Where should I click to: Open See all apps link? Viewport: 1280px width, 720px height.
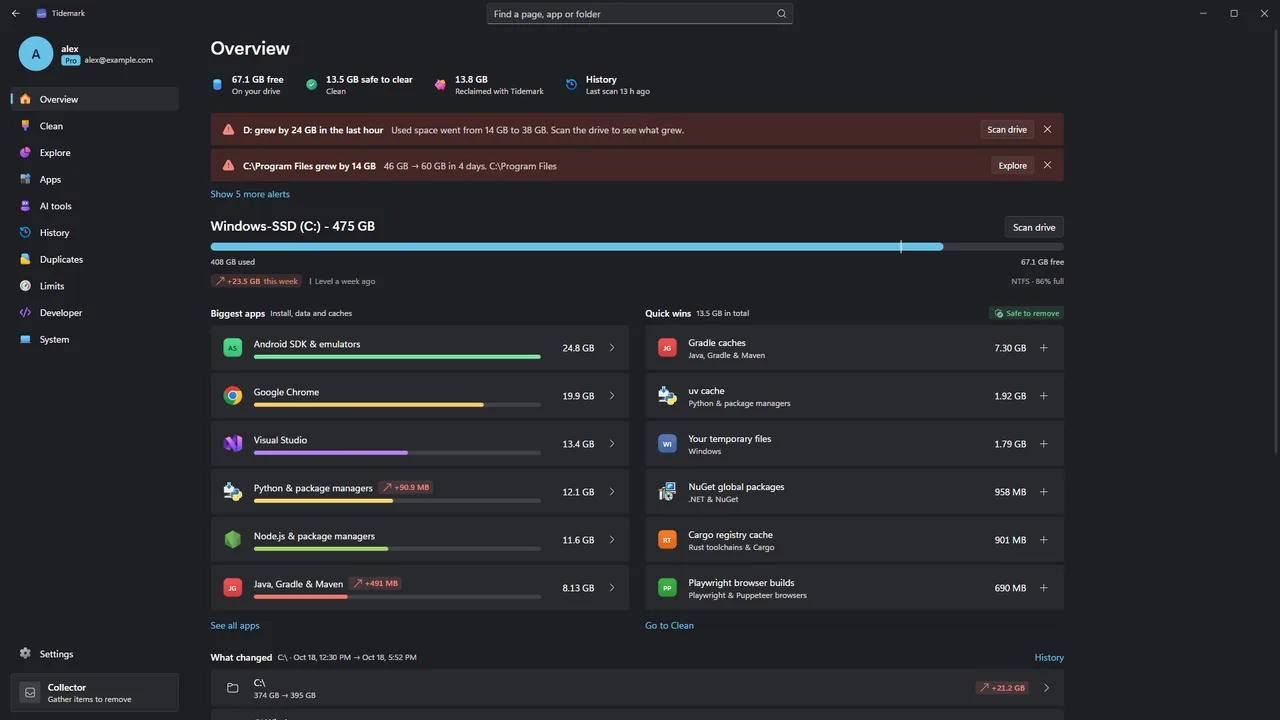235,626
